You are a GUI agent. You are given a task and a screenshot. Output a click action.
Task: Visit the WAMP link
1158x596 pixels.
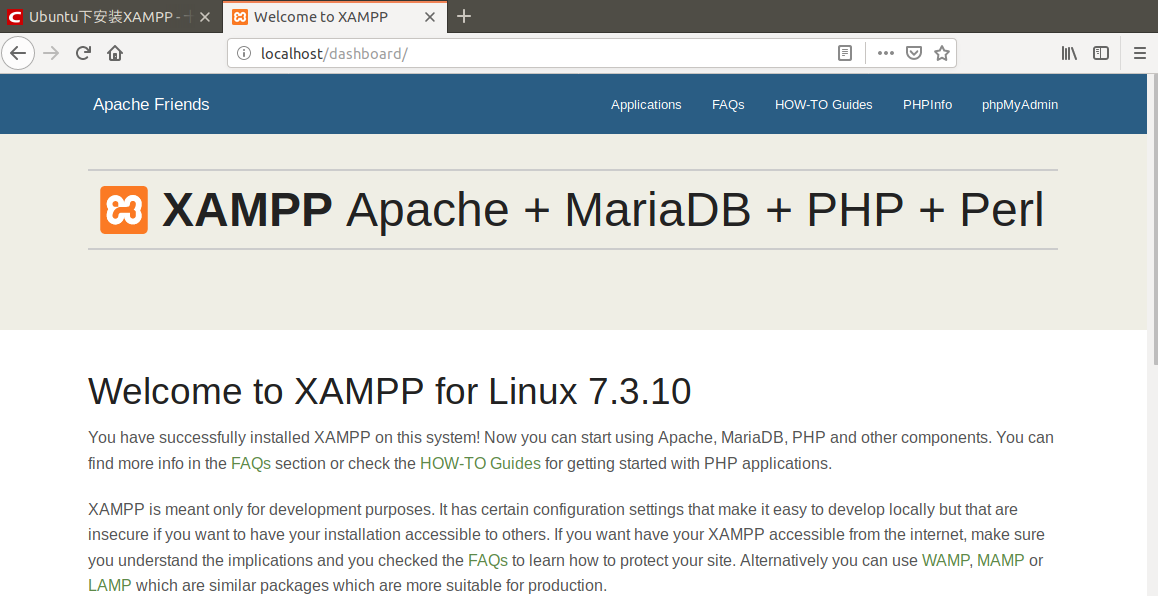[x=945, y=561]
